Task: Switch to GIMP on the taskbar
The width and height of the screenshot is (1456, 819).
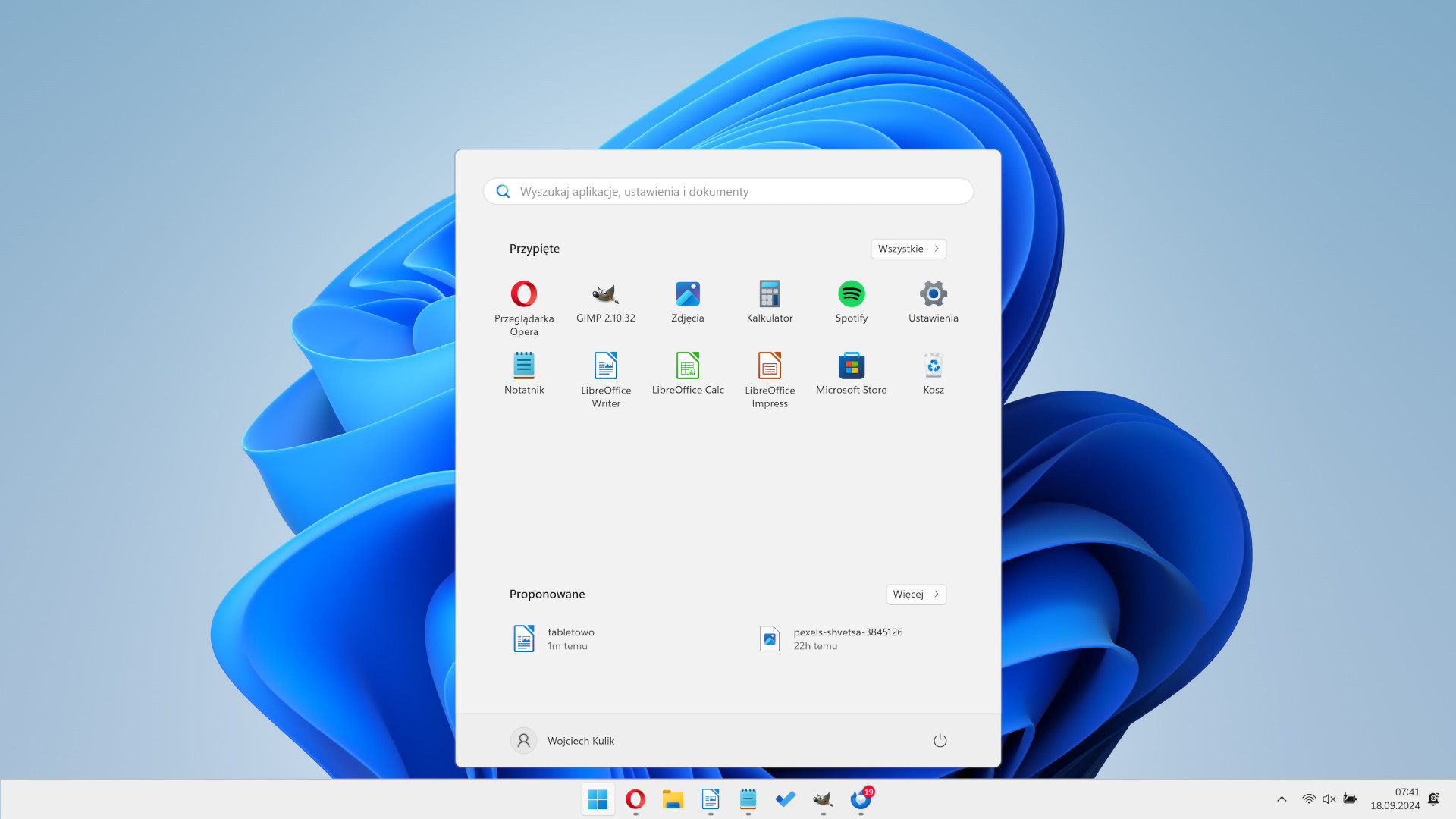Action: 823,799
